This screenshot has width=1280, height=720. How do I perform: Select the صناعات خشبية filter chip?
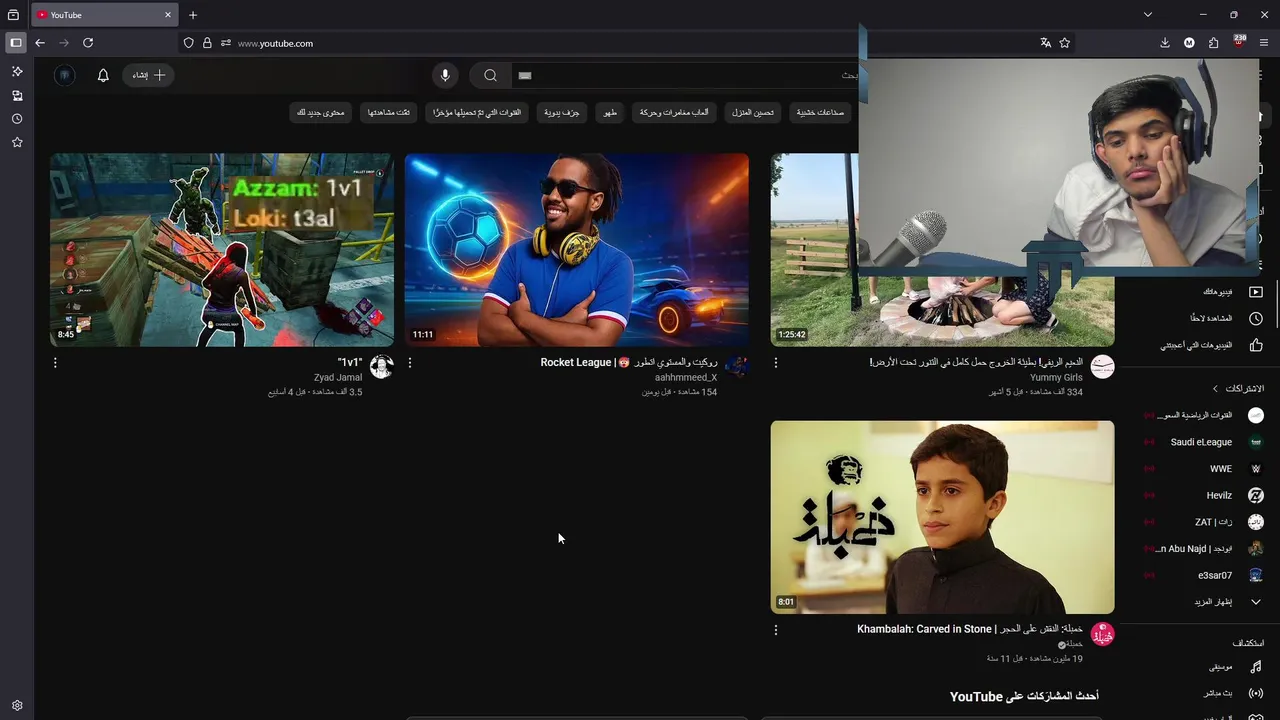point(820,113)
